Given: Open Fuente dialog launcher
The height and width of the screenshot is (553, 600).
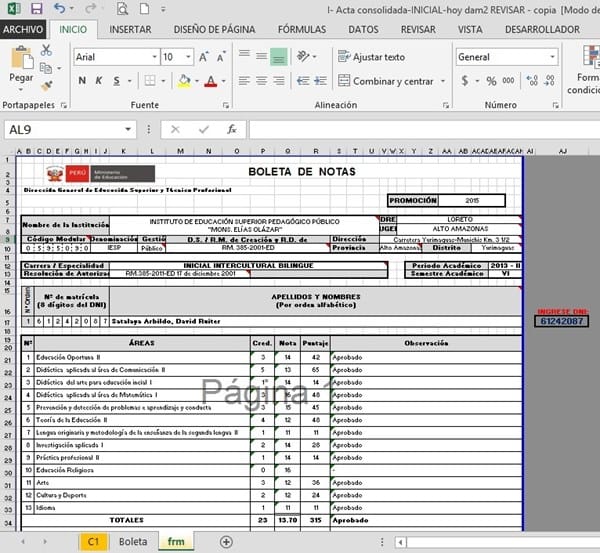Looking at the screenshot, I should point(226,105).
